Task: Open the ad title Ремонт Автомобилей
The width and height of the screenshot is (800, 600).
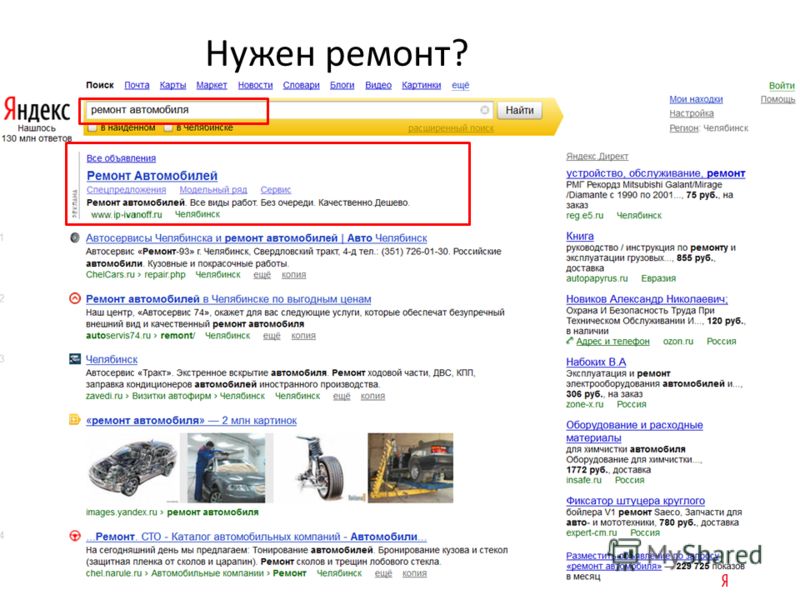Action: [x=152, y=176]
